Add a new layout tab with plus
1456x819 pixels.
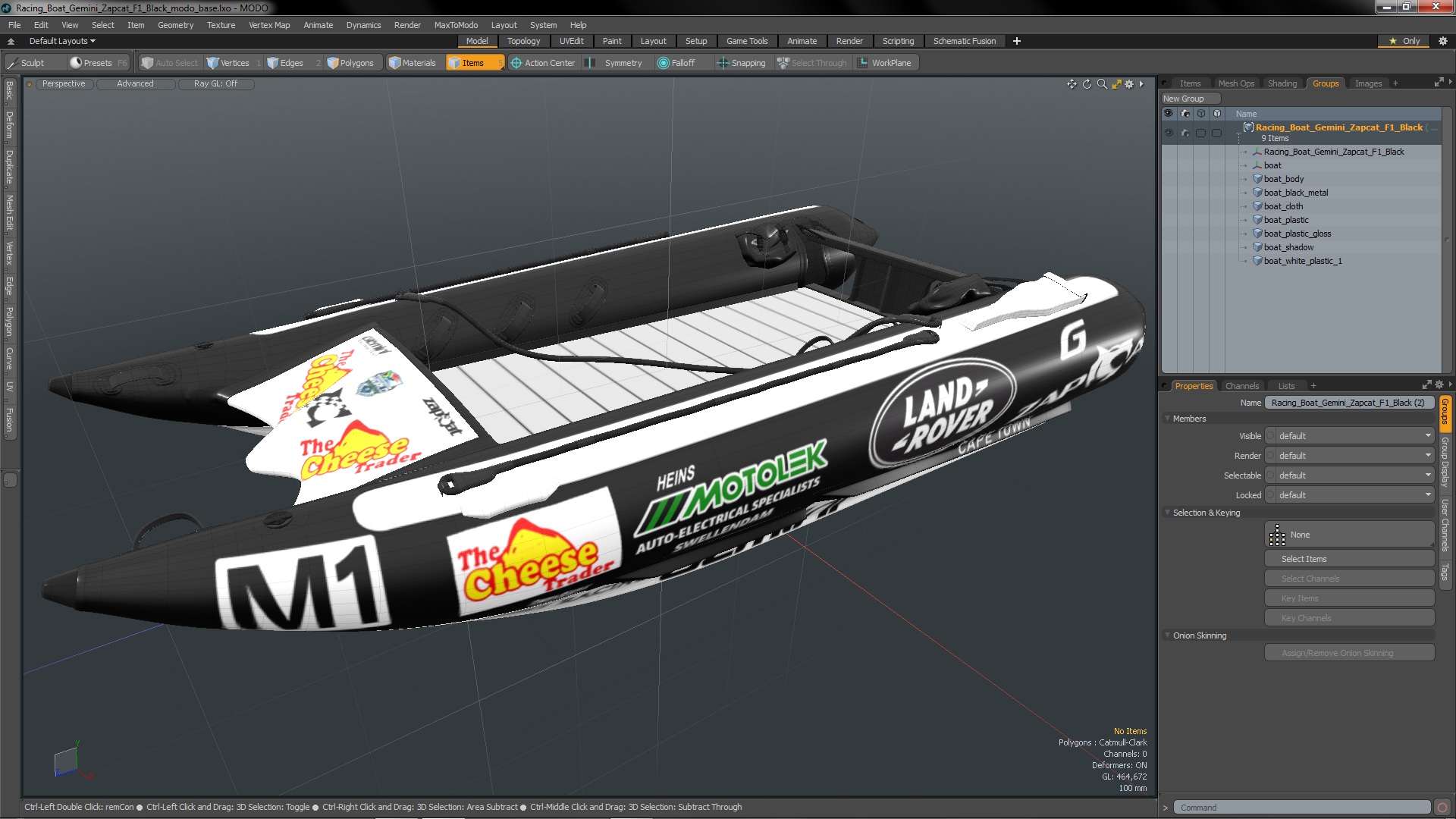[x=1017, y=41]
